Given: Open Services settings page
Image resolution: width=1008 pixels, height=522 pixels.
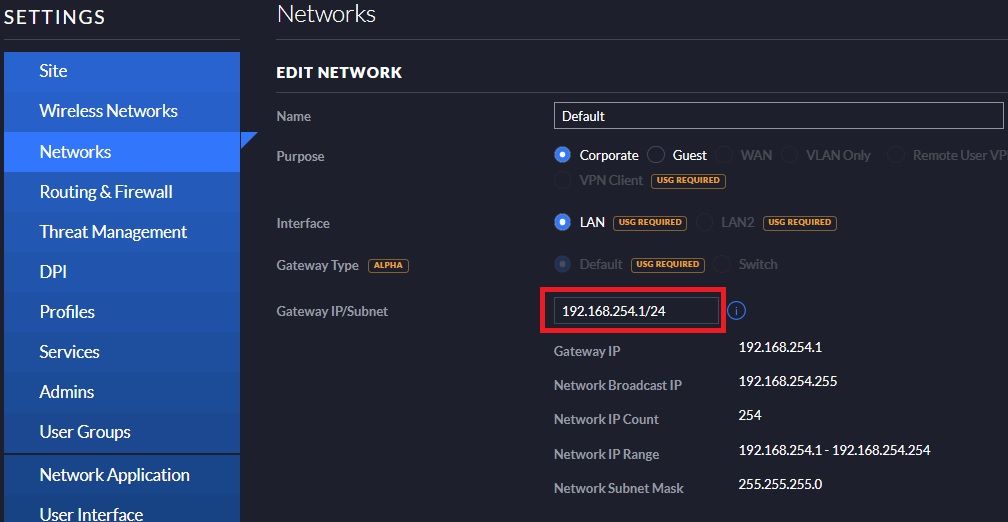Looking at the screenshot, I should pos(69,352).
